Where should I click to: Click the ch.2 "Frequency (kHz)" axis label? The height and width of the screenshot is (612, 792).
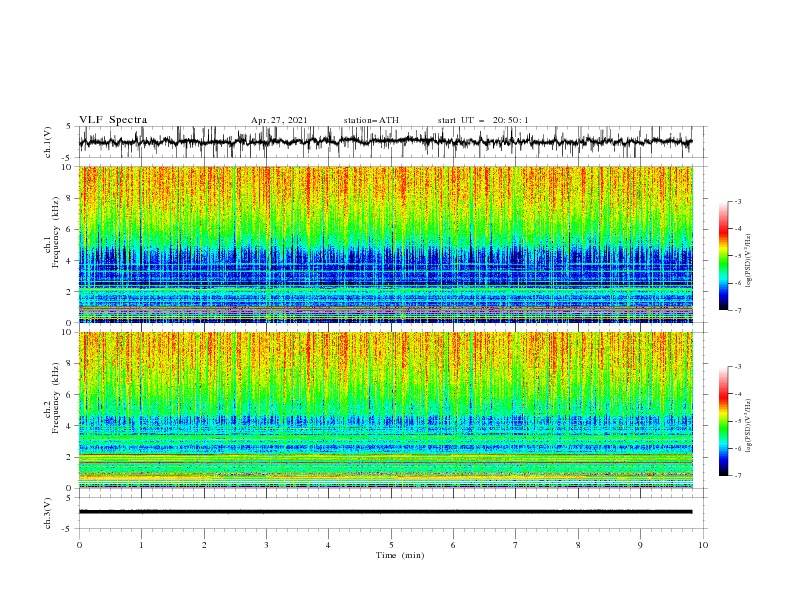tap(55, 398)
